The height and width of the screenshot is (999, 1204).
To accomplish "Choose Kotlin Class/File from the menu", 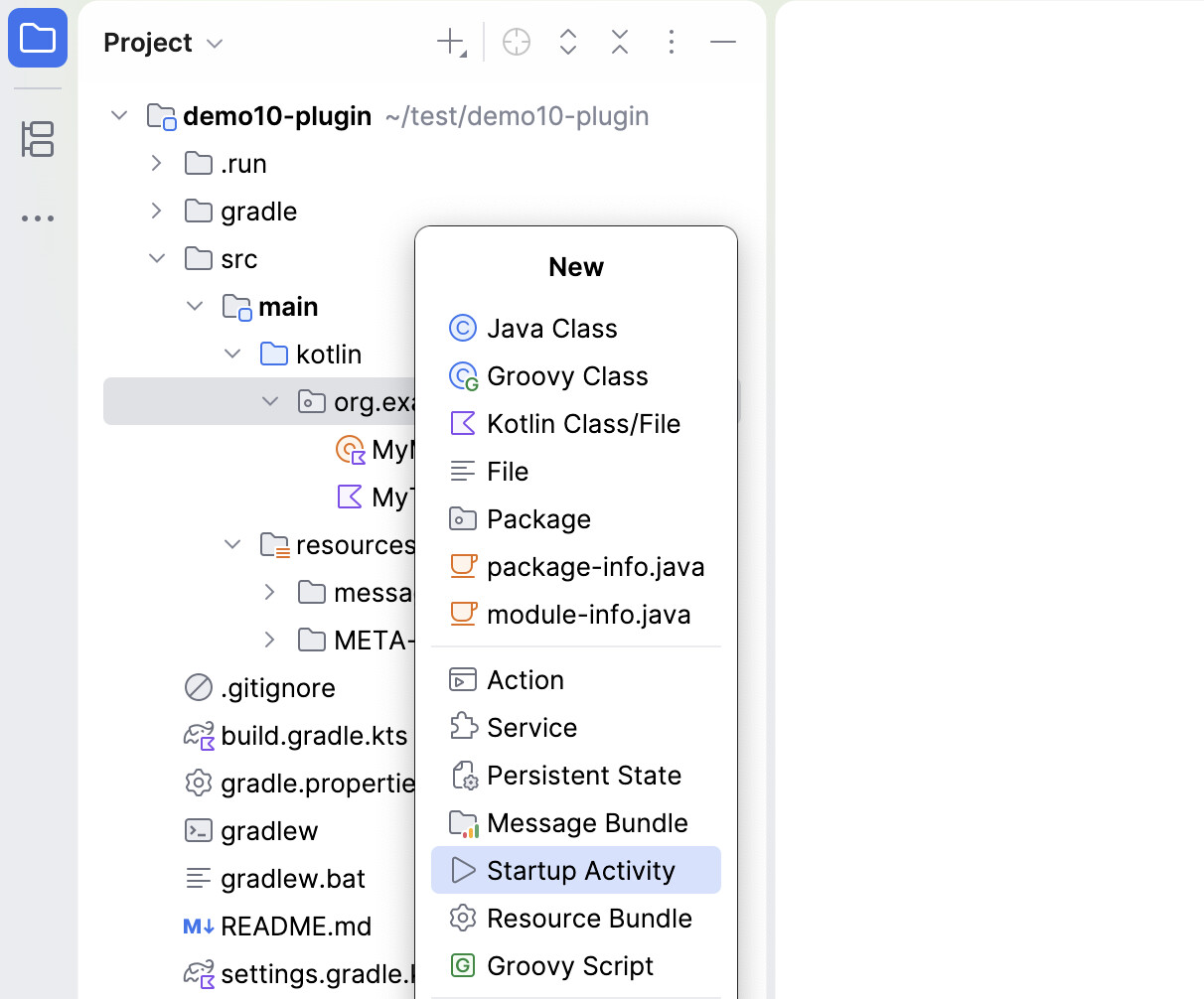I will [x=583, y=423].
